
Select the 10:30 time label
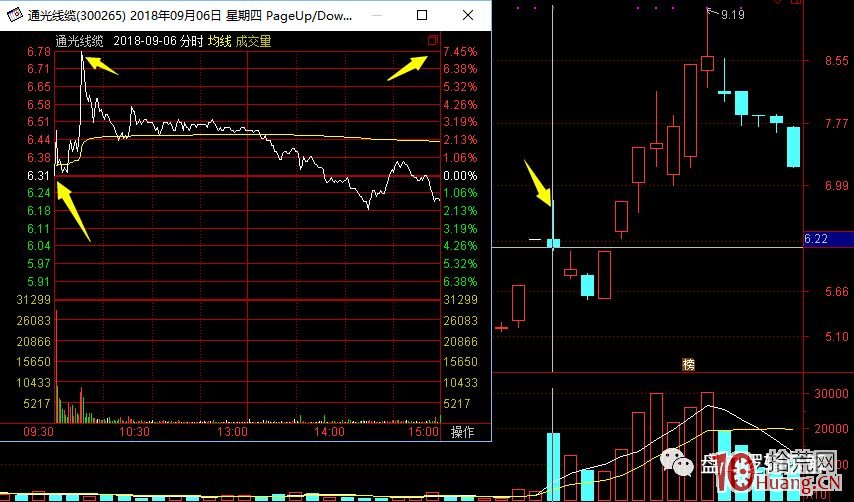[134, 432]
